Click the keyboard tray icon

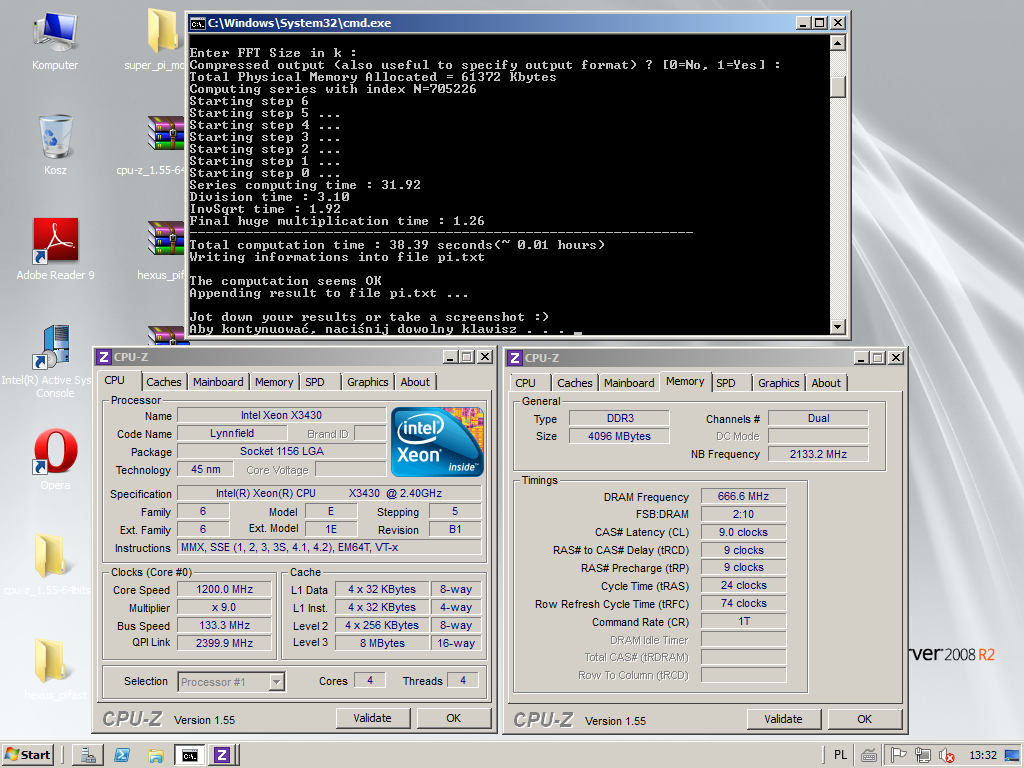pyautogui.click(x=869, y=756)
